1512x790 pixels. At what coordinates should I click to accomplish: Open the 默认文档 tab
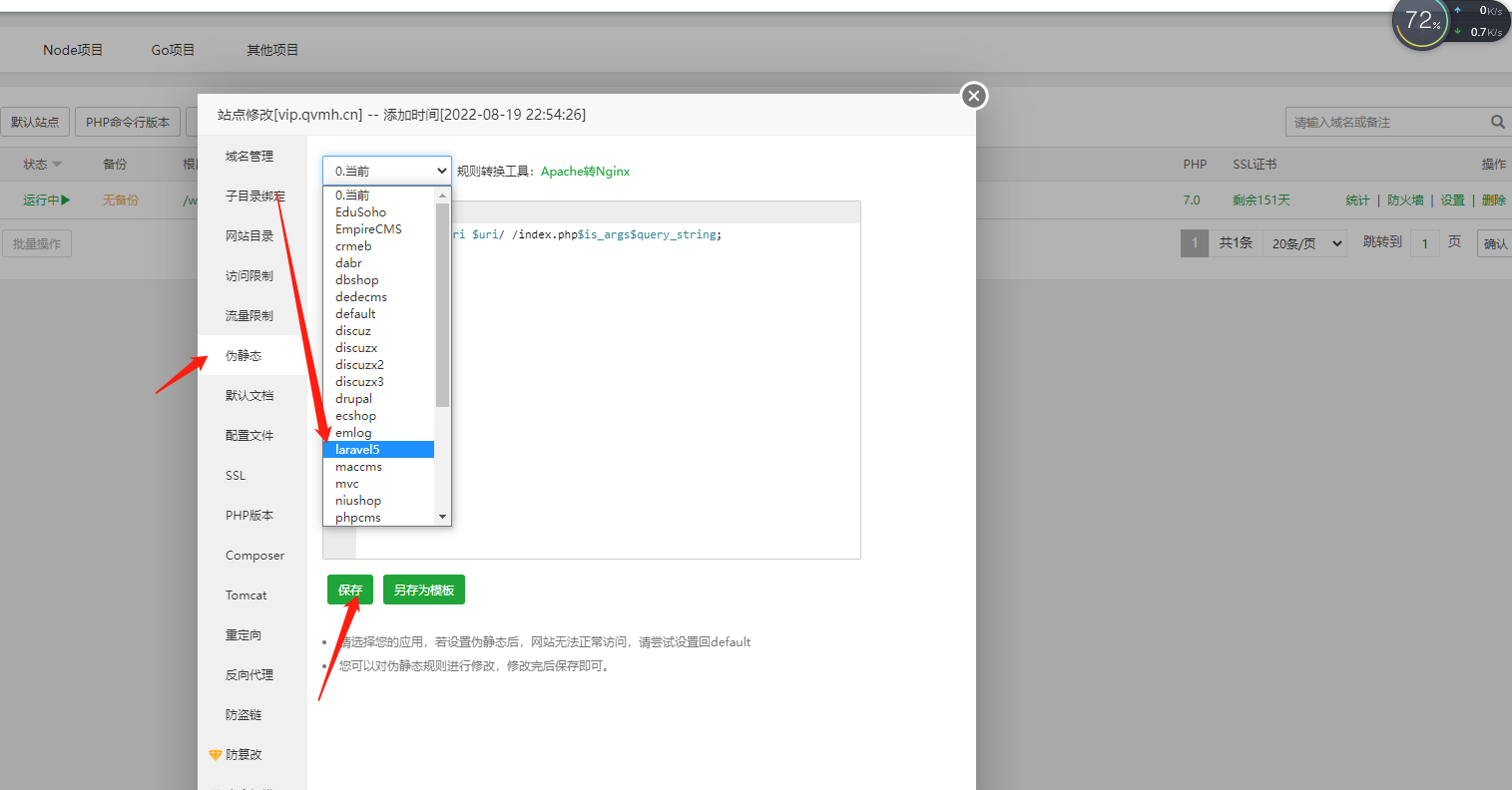tap(252, 396)
